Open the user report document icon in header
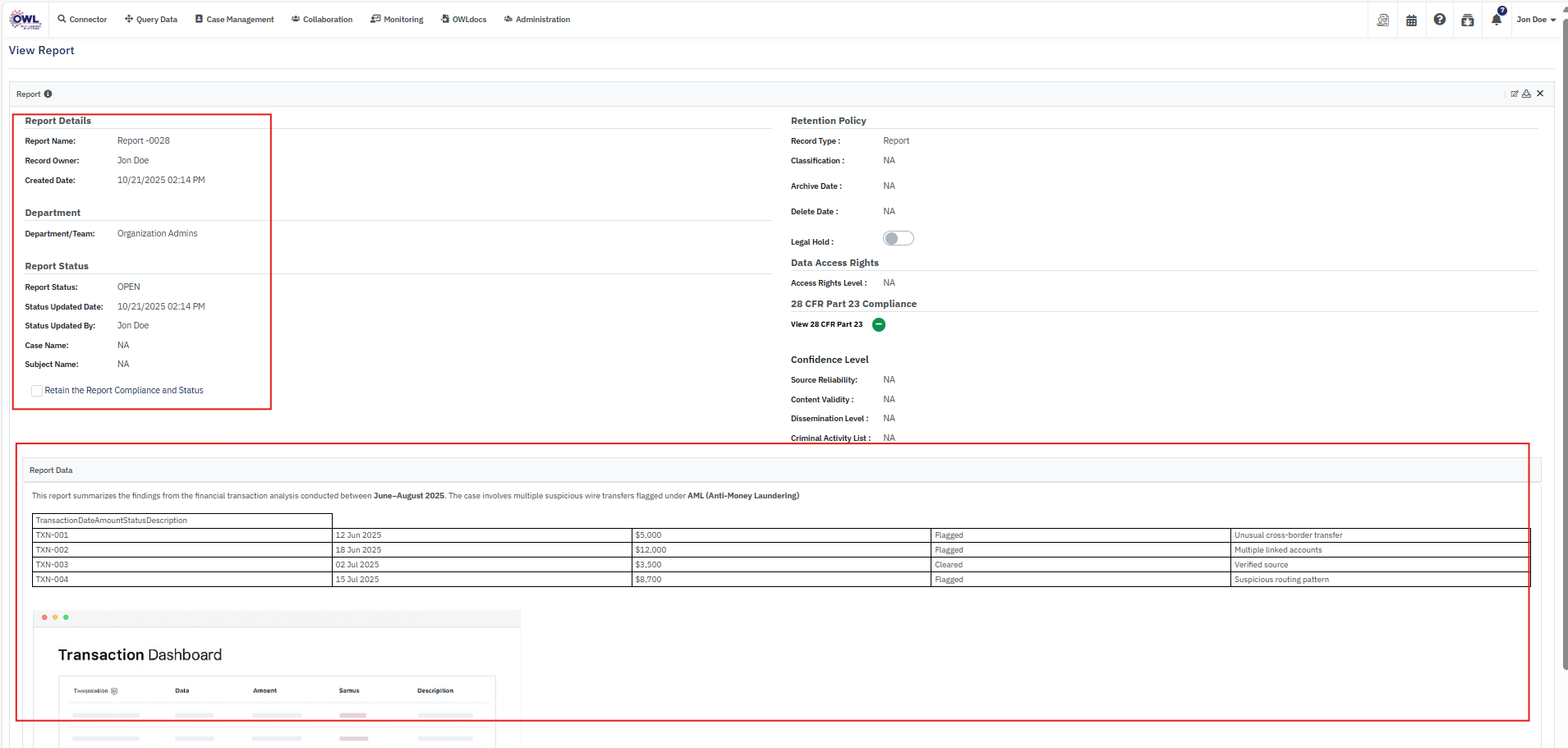Viewport: 1568px width, 748px height. [x=1383, y=21]
